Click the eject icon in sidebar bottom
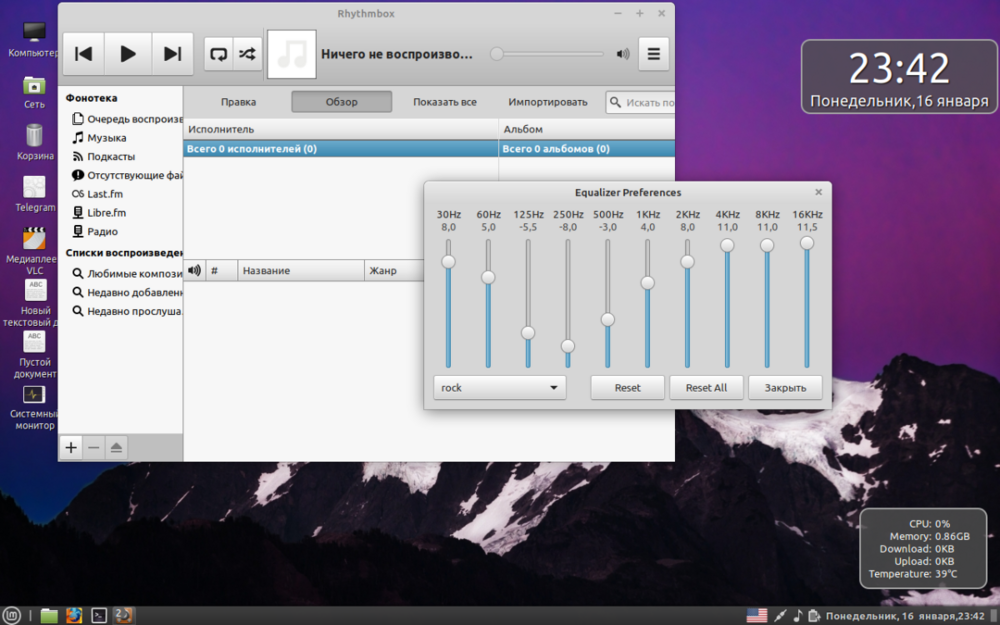 pos(117,447)
